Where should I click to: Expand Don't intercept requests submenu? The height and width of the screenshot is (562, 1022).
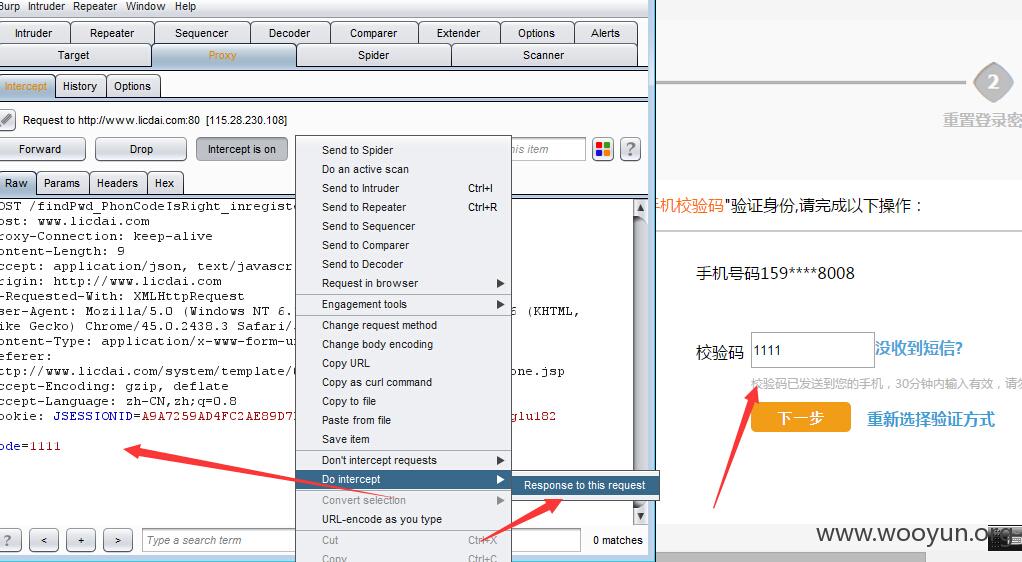[x=403, y=460]
